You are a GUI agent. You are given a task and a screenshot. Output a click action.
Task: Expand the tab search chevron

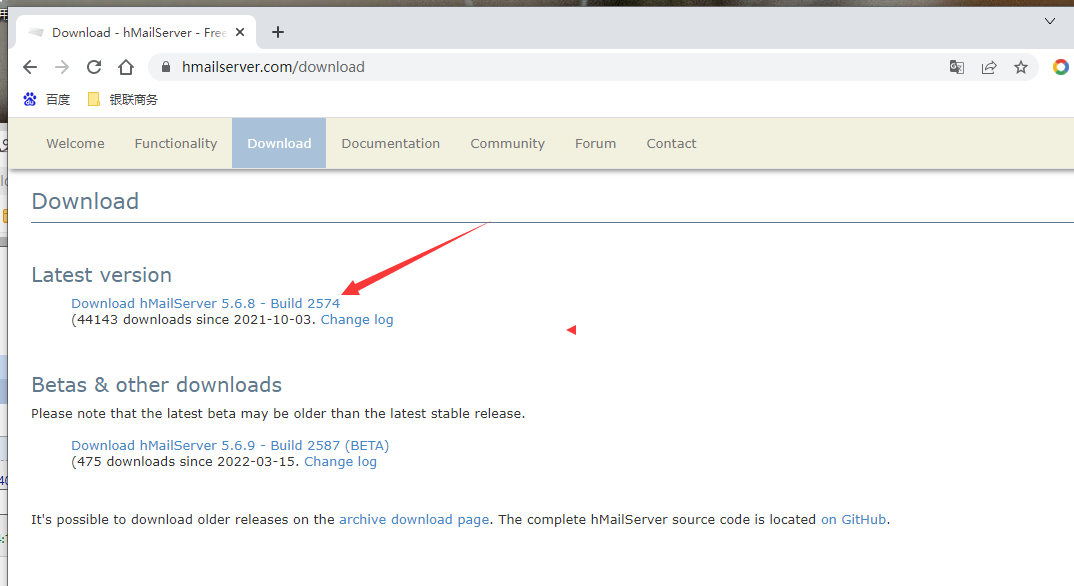coord(1050,21)
